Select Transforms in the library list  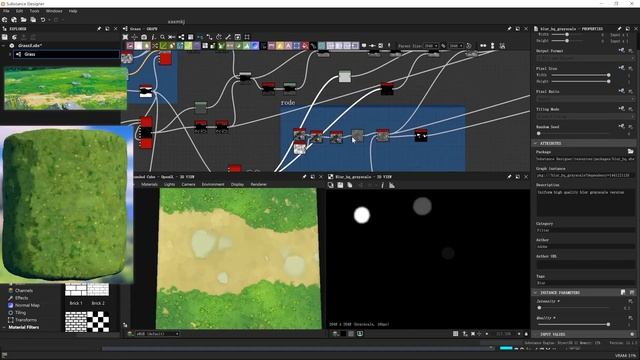pyautogui.click(x=26, y=320)
